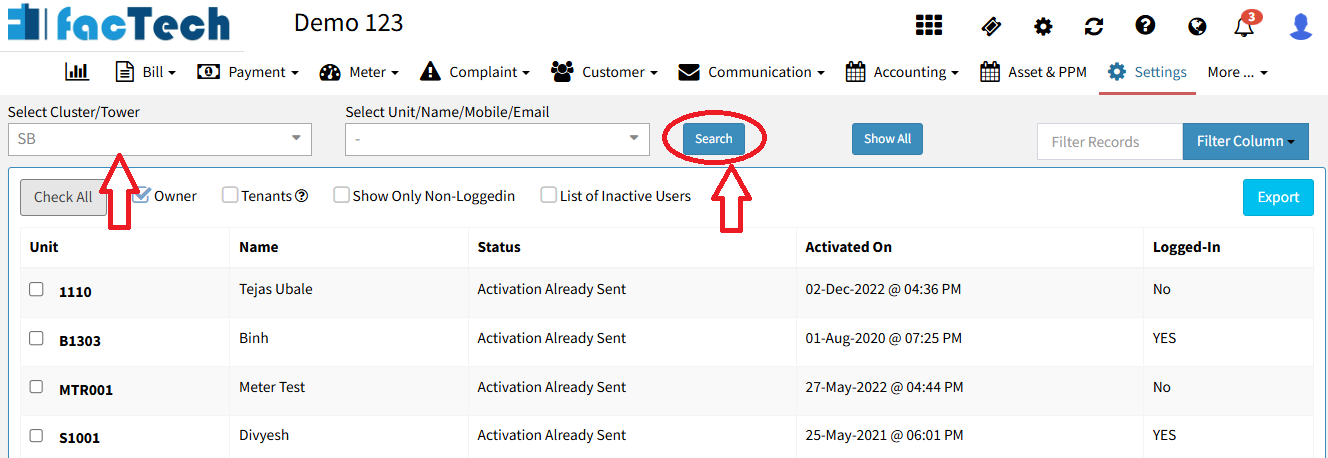The image size is (1328, 458).
Task: Toggle the Owner checkbox
Action: click(x=142, y=195)
